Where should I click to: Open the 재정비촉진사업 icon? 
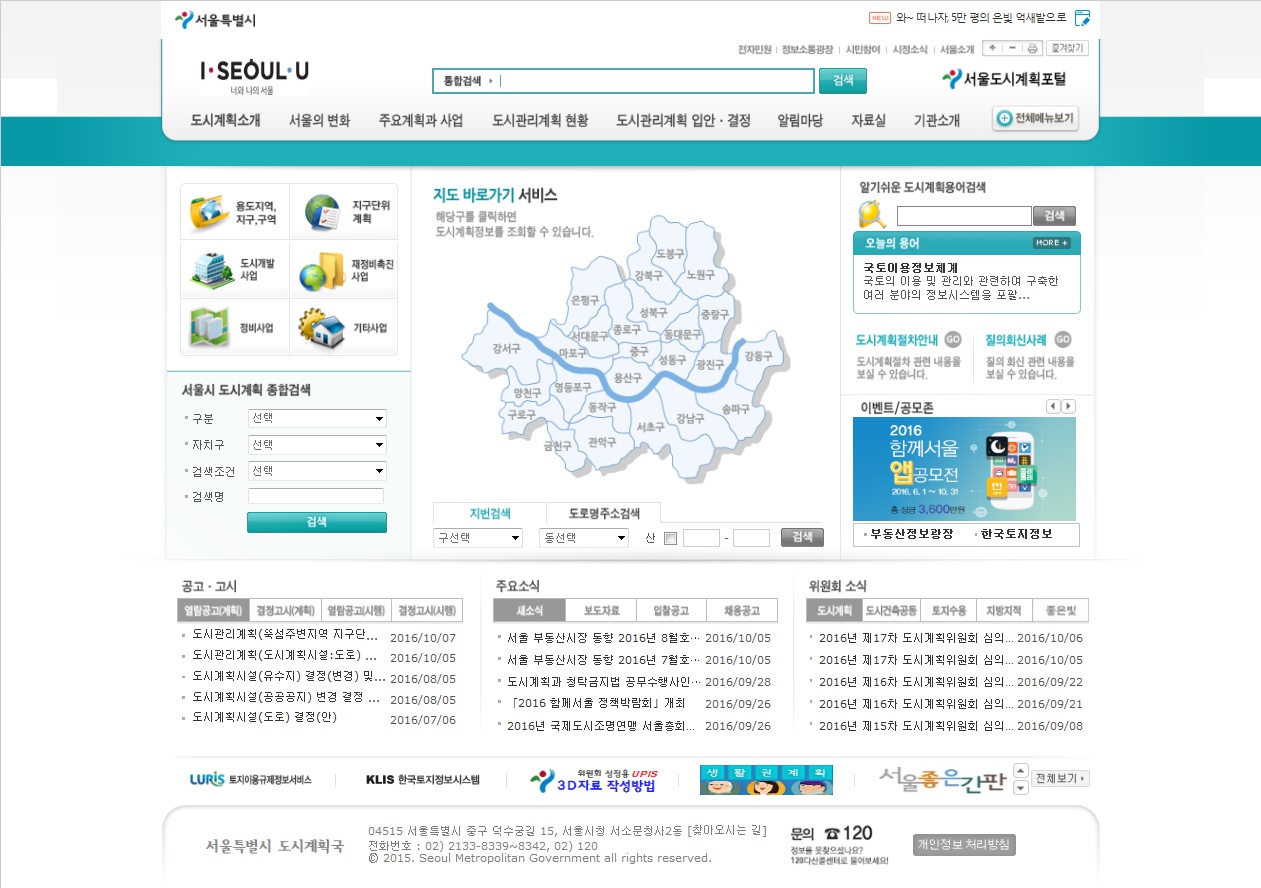click(322, 270)
